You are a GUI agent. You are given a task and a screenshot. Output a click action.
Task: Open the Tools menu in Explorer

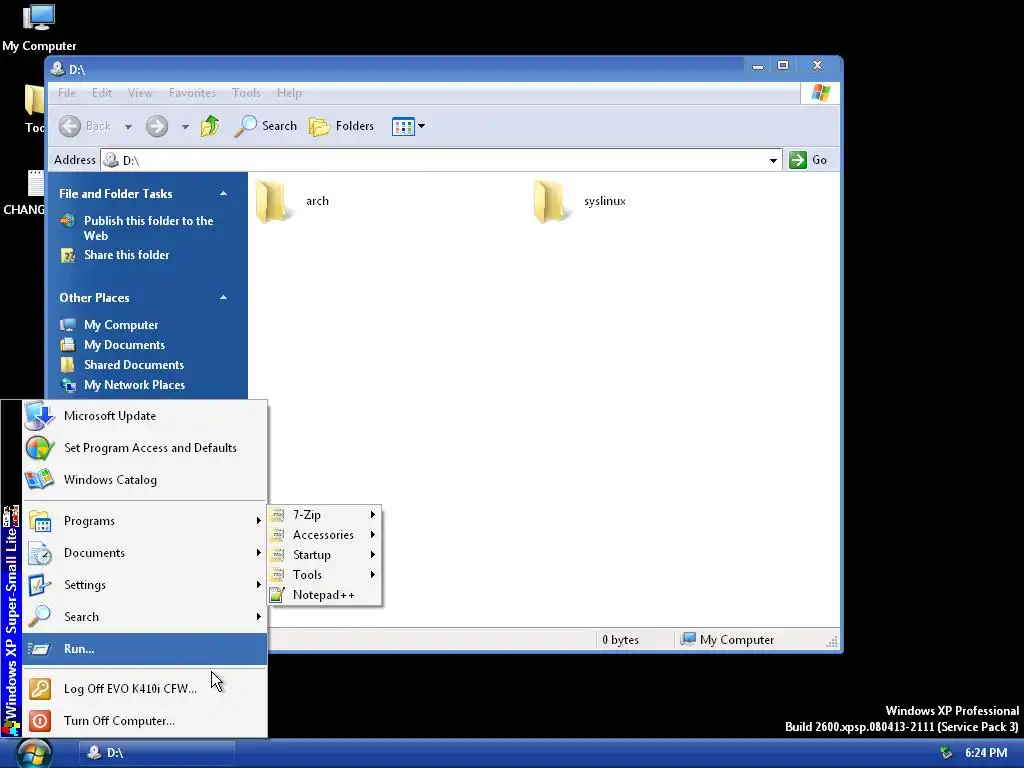[246, 93]
